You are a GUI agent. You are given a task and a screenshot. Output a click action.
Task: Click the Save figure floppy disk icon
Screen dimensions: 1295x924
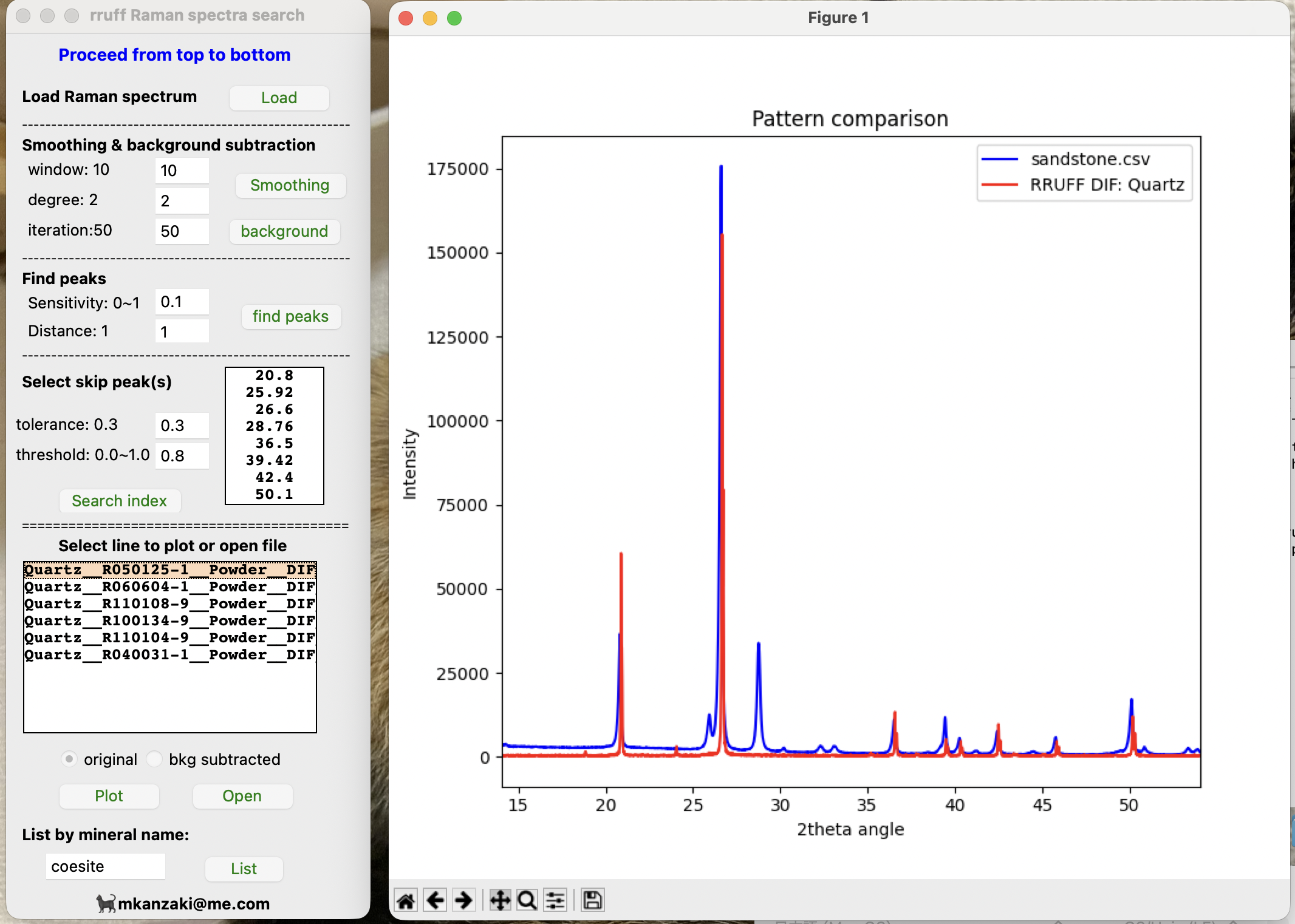pyautogui.click(x=592, y=900)
